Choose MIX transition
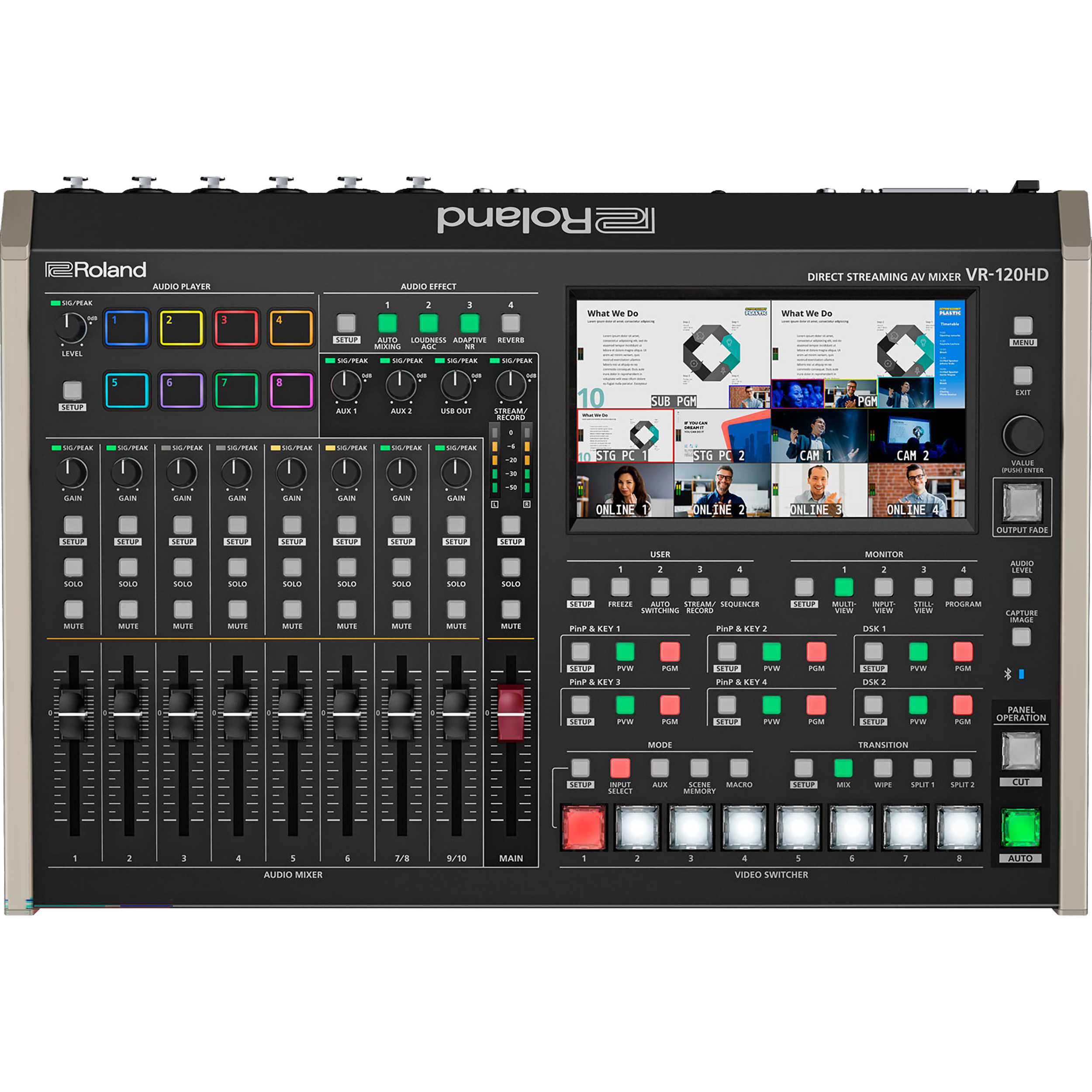The width and height of the screenshot is (1092, 1092). [843, 768]
